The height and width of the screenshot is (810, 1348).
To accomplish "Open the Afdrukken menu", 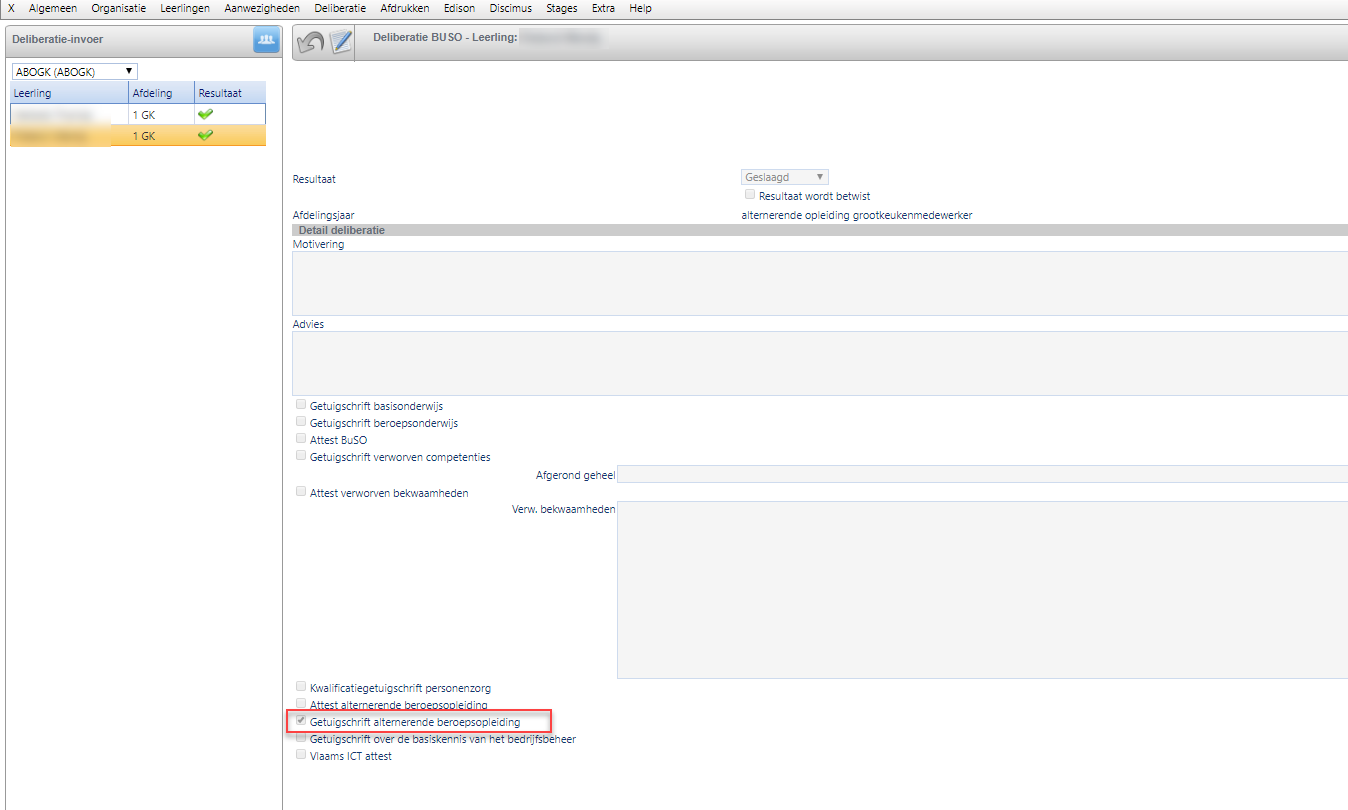I will 405,8.
